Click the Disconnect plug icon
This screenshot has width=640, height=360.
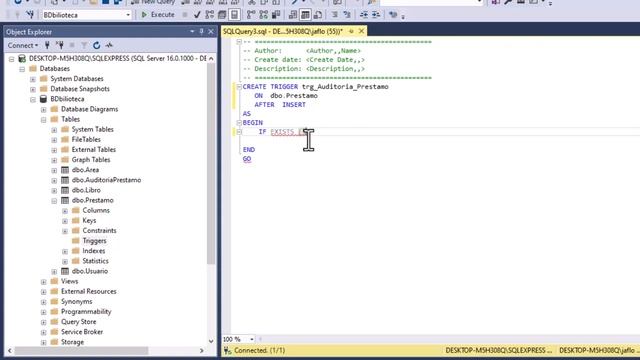click(x=60, y=45)
